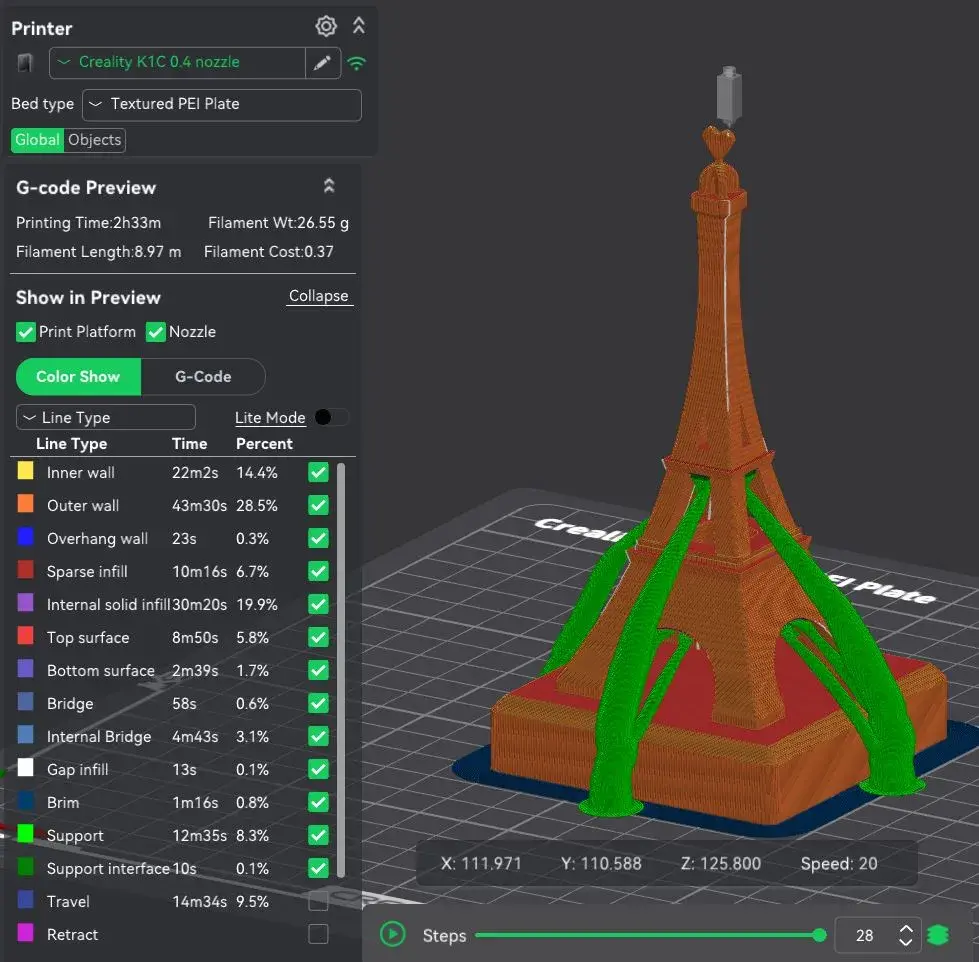The height and width of the screenshot is (962, 979).
Task: Click the Gap infill white swatch
Action: [26, 768]
